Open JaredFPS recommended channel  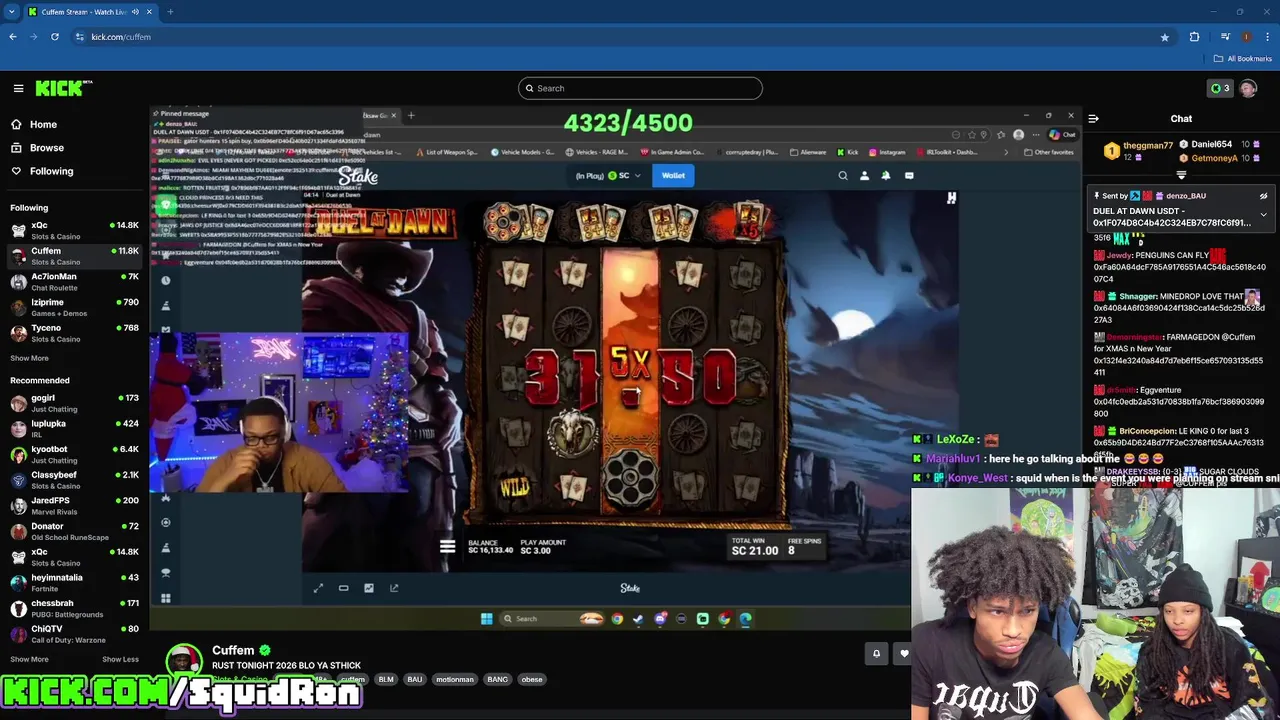(x=75, y=506)
